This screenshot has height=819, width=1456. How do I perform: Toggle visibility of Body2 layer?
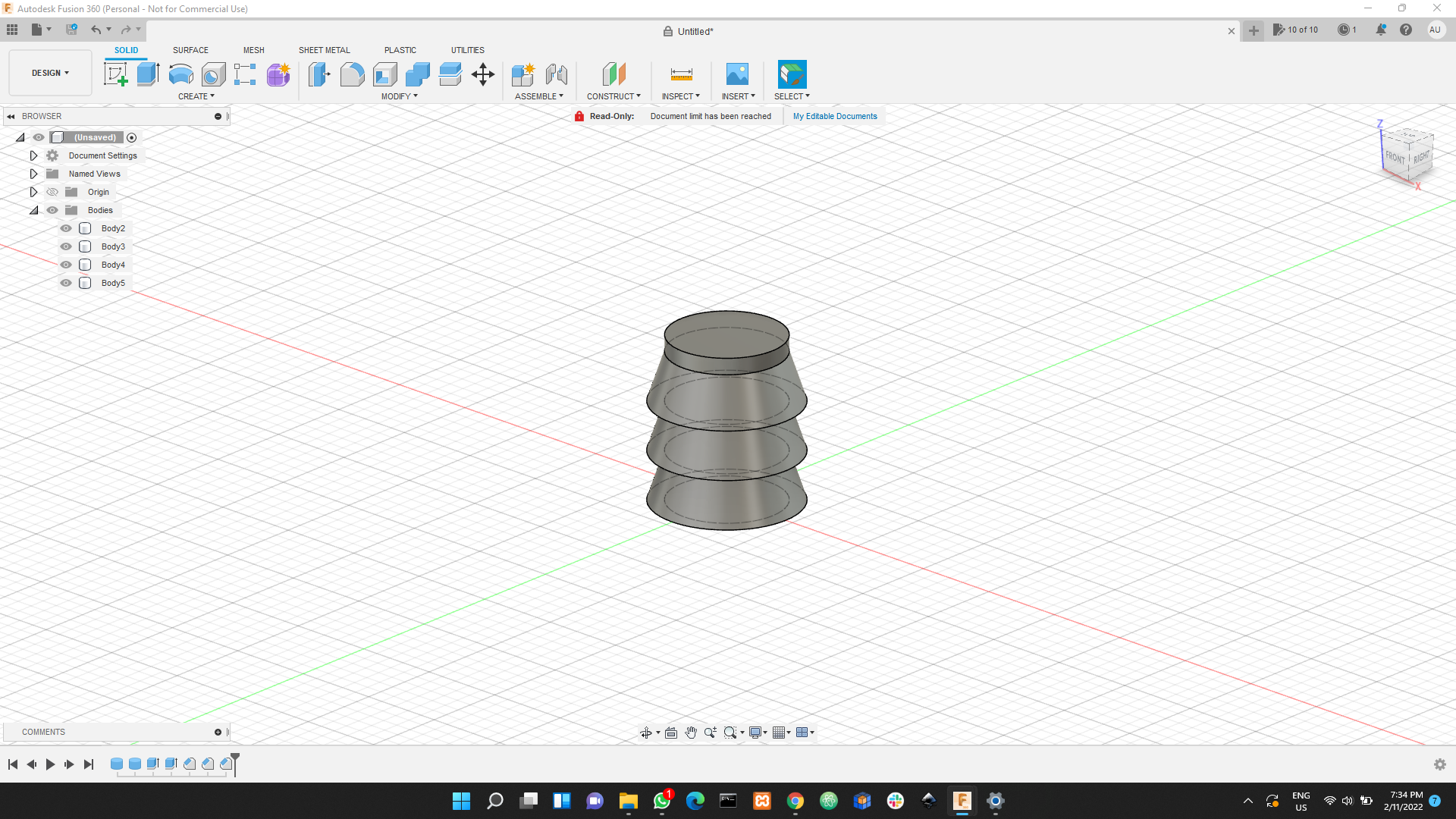point(66,228)
